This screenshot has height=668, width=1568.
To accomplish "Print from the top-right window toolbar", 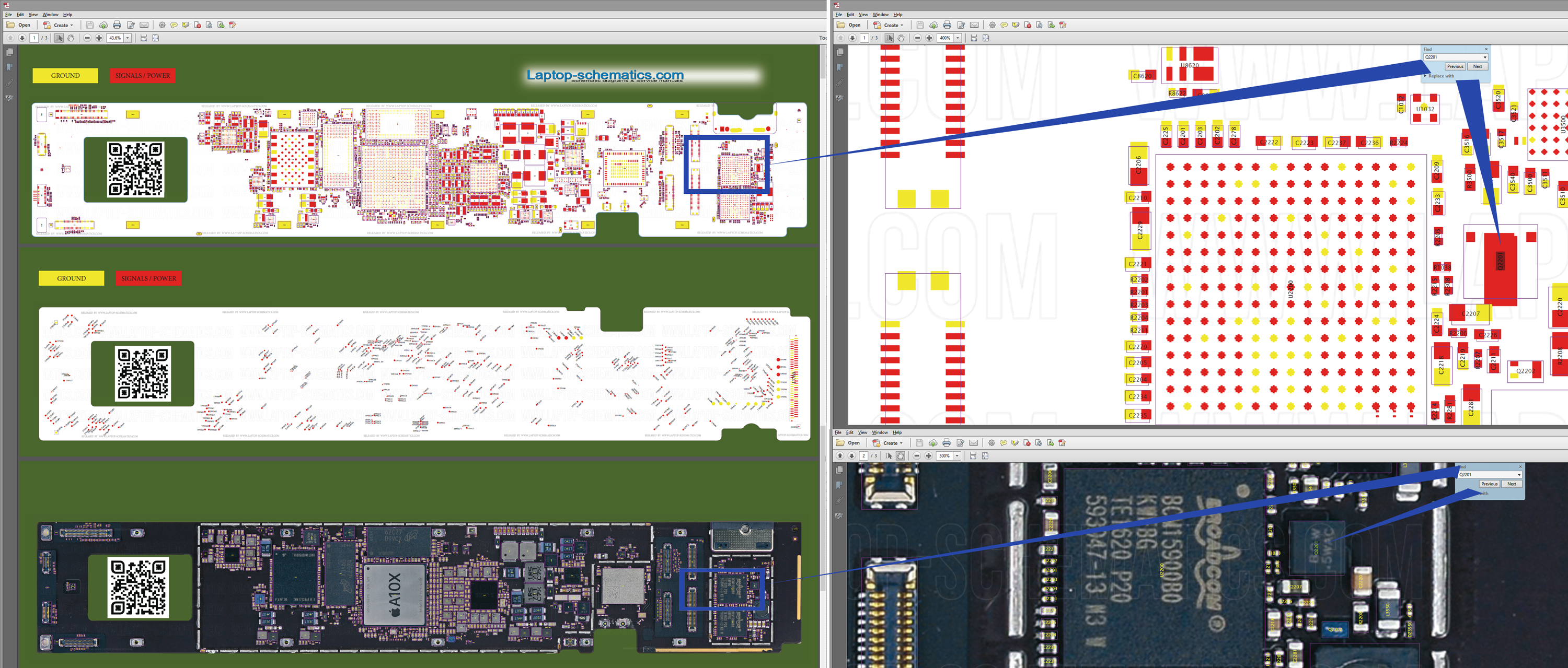I will (947, 25).
